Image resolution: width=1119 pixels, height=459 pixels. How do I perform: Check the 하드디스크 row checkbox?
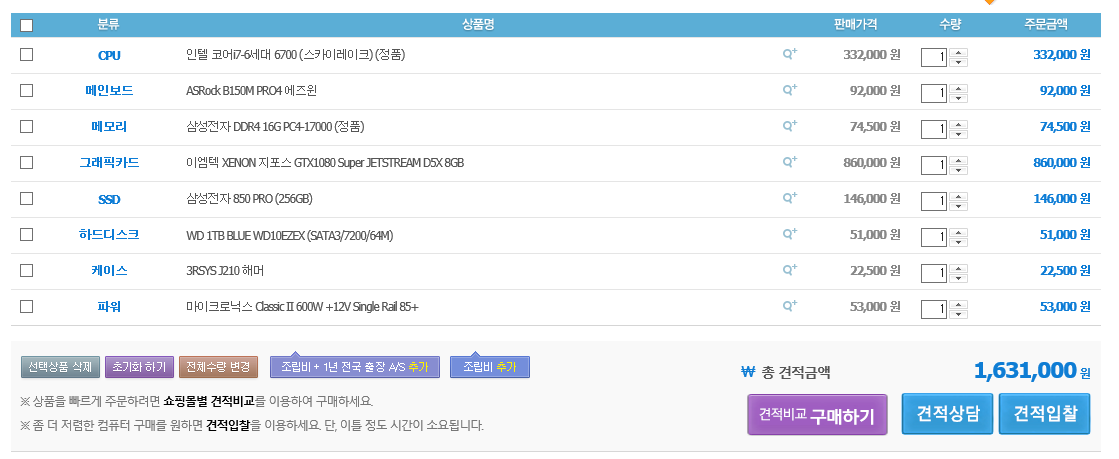point(26,234)
